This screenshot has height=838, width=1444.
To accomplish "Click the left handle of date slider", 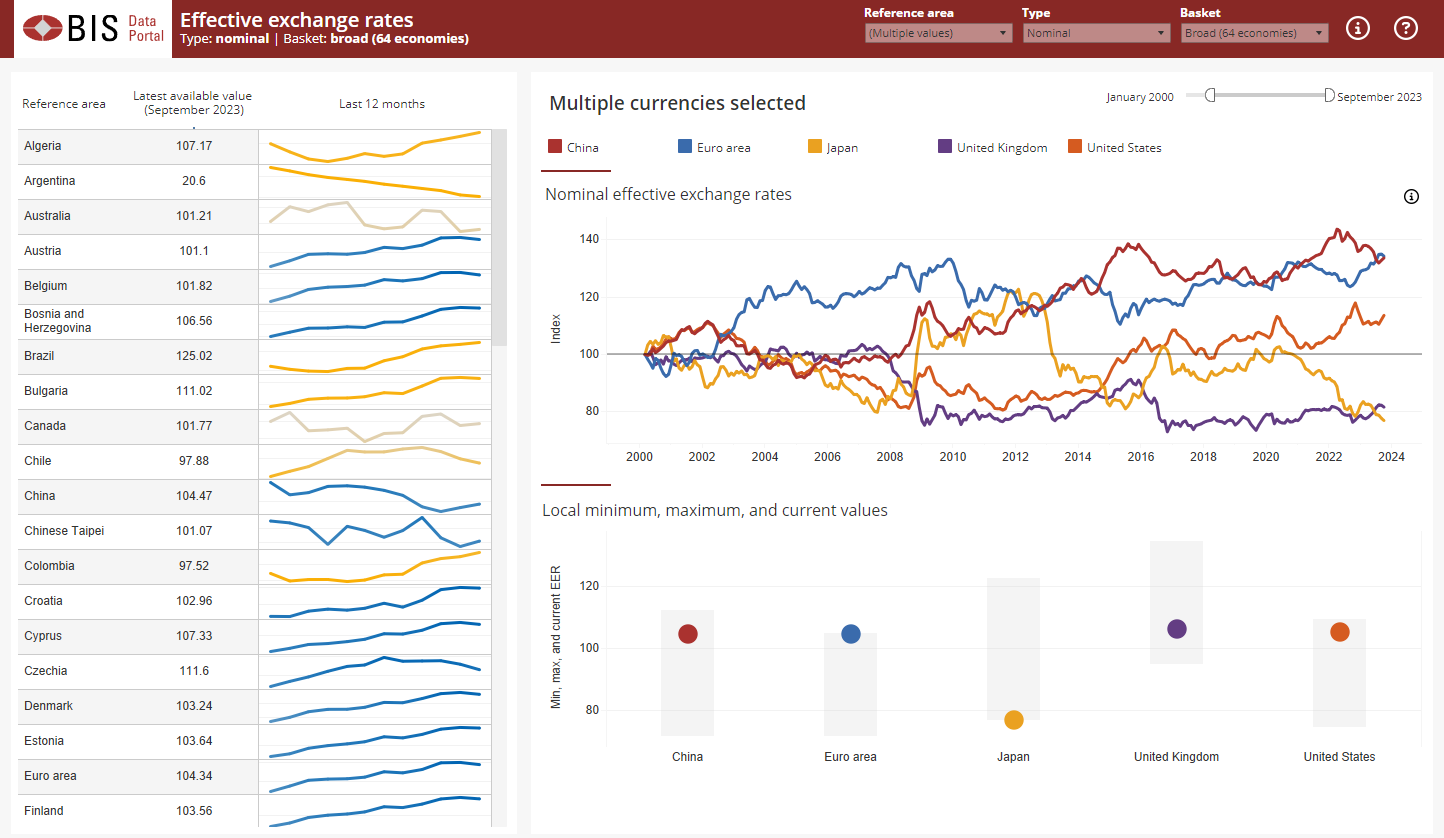I will [1210, 95].
